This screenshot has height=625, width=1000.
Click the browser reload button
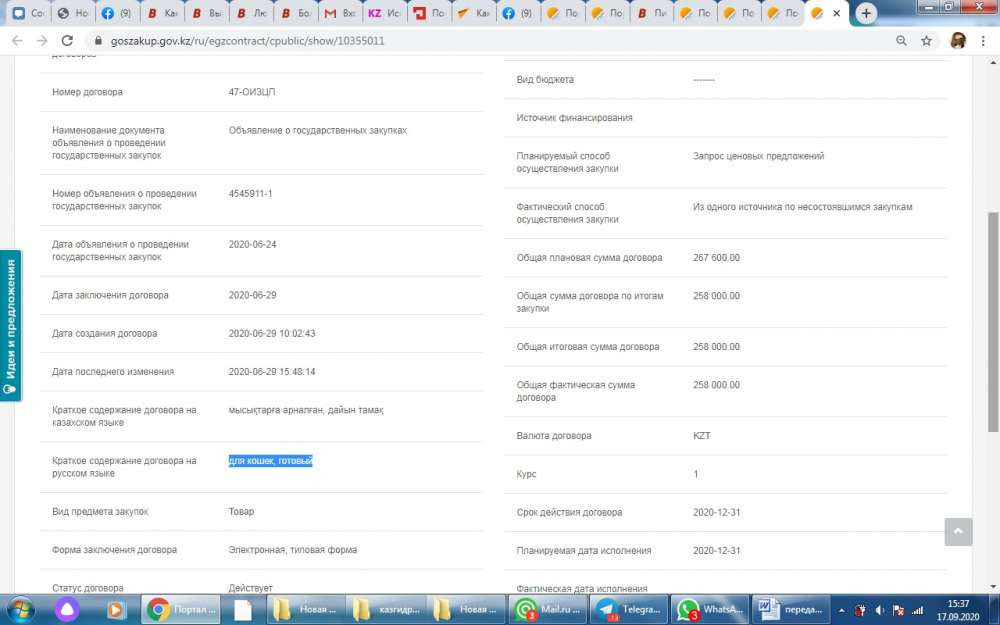tap(67, 41)
